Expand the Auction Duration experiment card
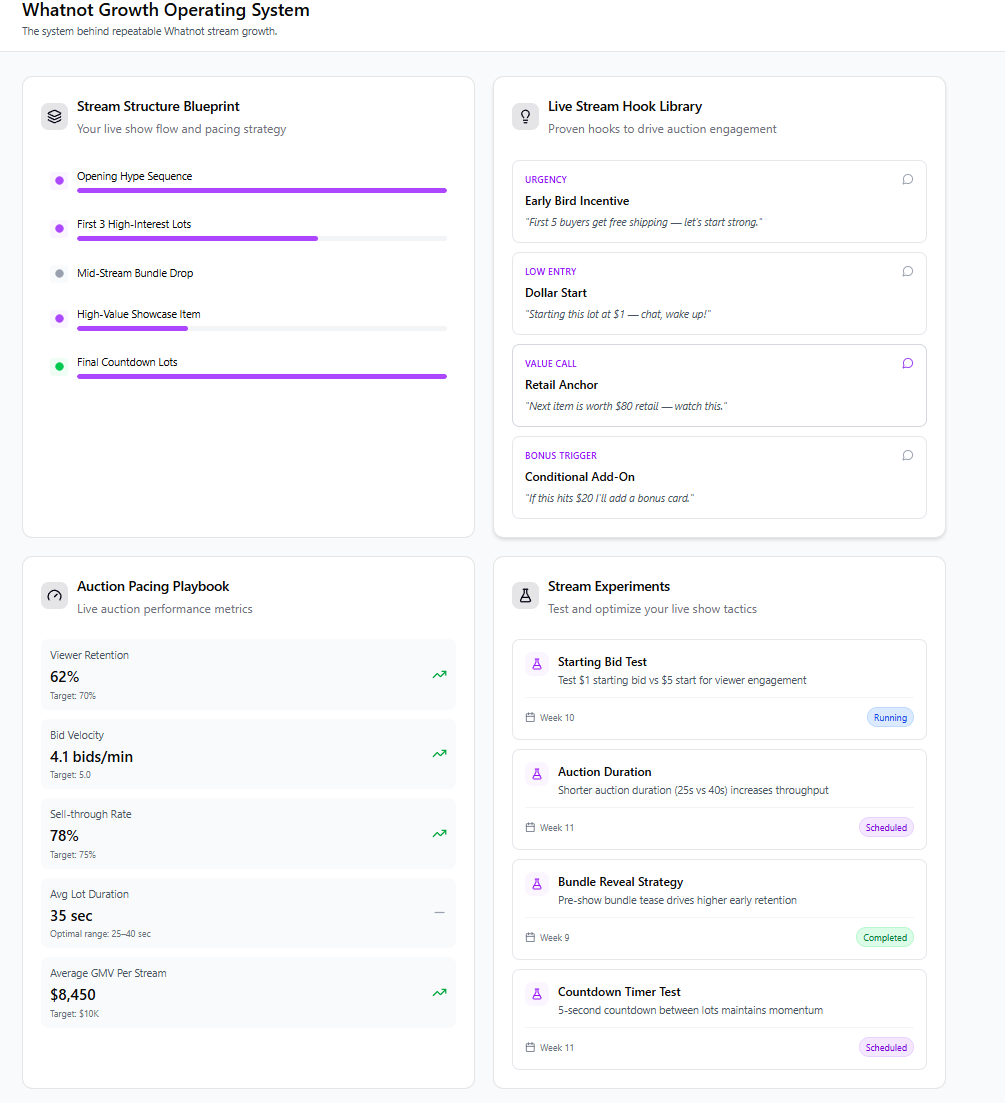This screenshot has width=1005, height=1103. (718, 799)
